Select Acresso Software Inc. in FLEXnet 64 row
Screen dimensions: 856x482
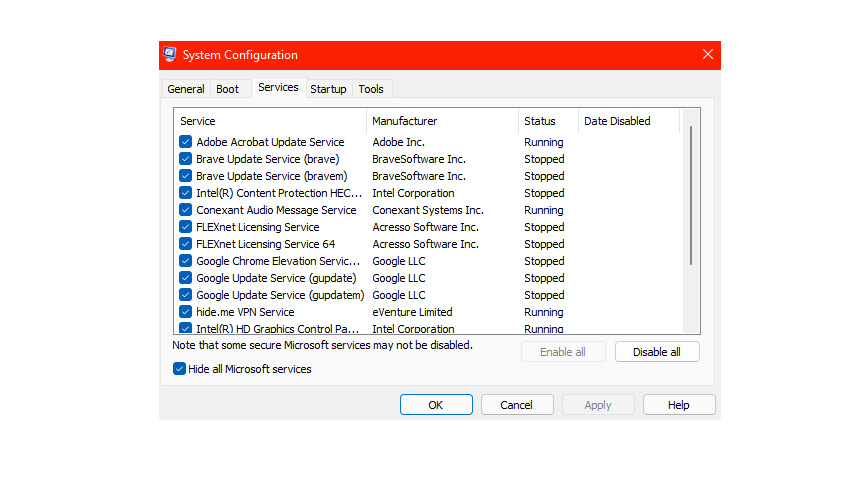coord(425,244)
